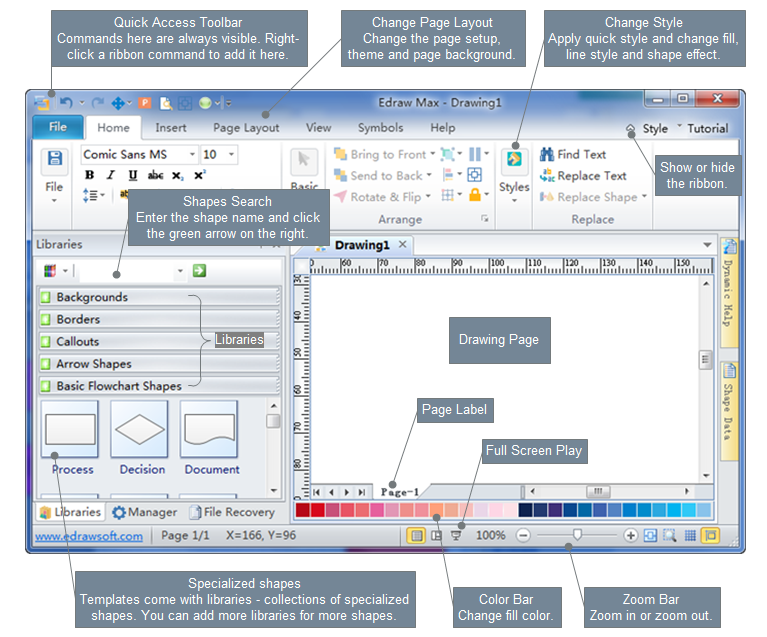Click the print preview icon in quick toolbar
This screenshot has width=767, height=637.
166,103
